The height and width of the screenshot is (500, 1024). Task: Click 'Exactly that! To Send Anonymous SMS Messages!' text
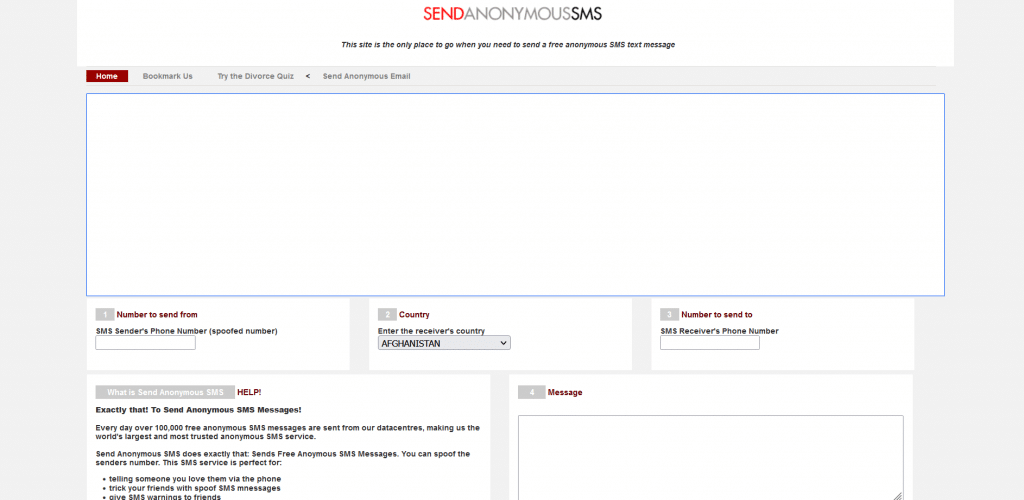pyautogui.click(x=199, y=410)
